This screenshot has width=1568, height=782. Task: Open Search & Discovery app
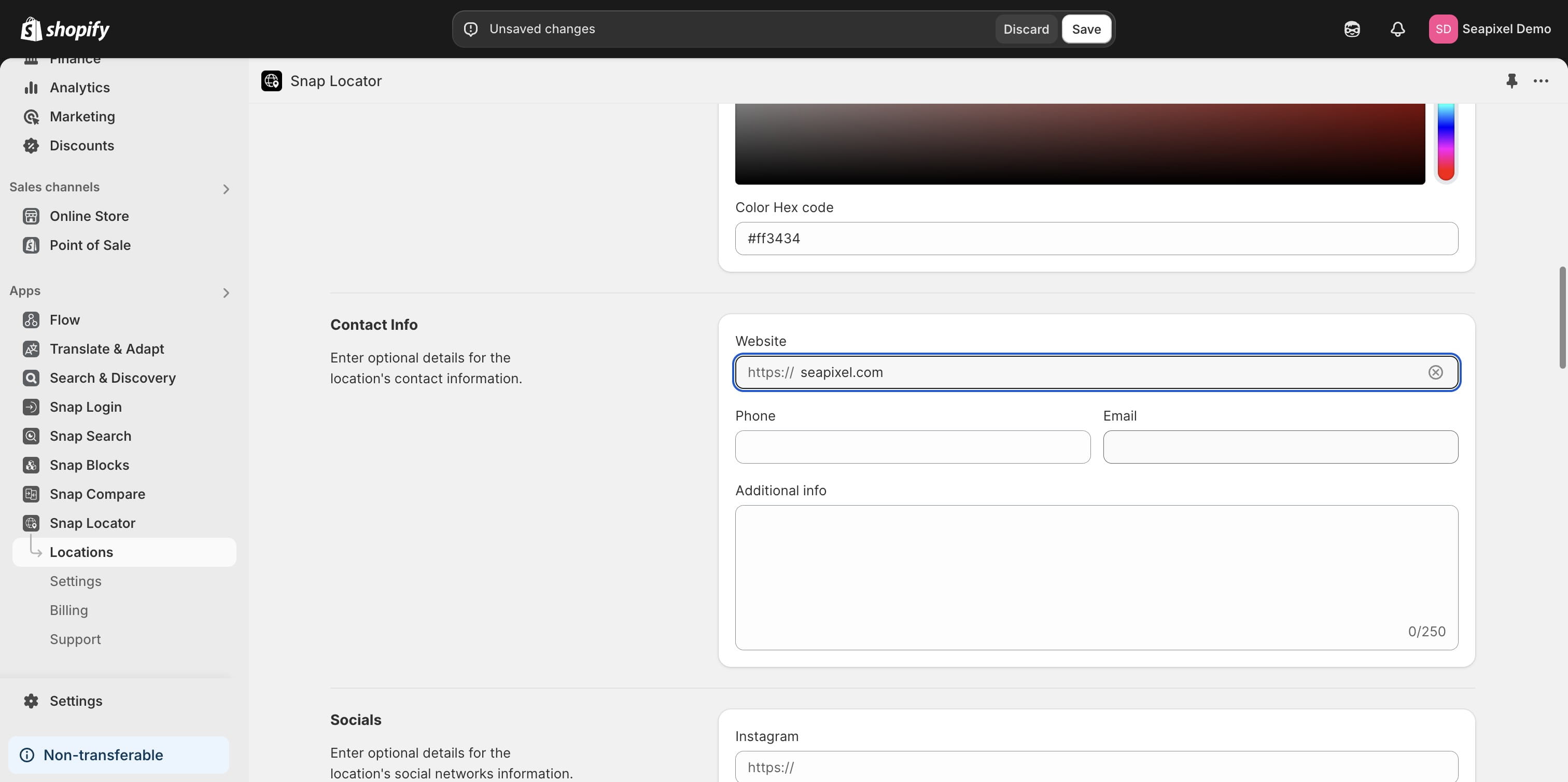click(x=113, y=378)
